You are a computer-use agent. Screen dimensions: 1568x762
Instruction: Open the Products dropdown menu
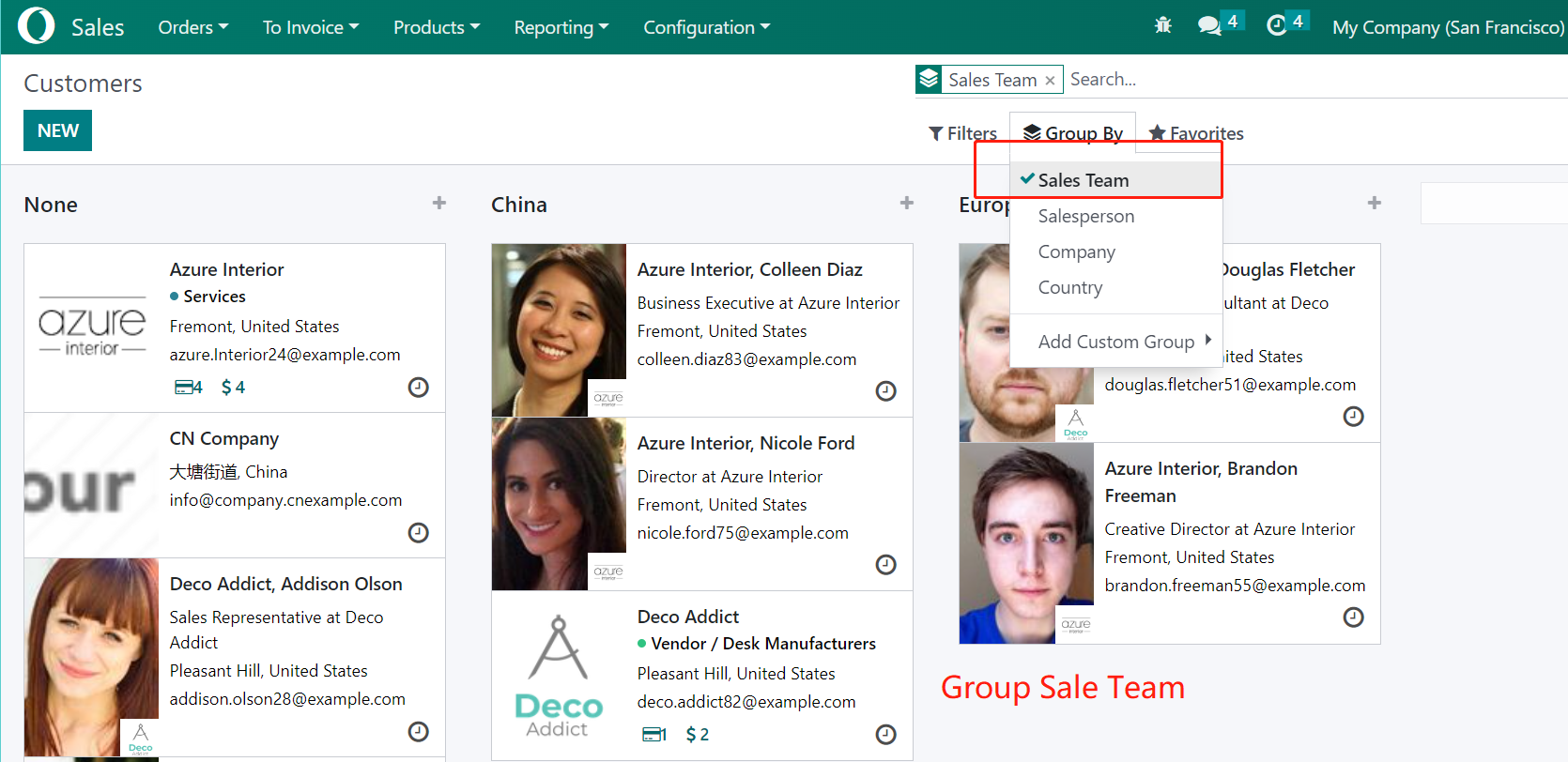tap(437, 27)
